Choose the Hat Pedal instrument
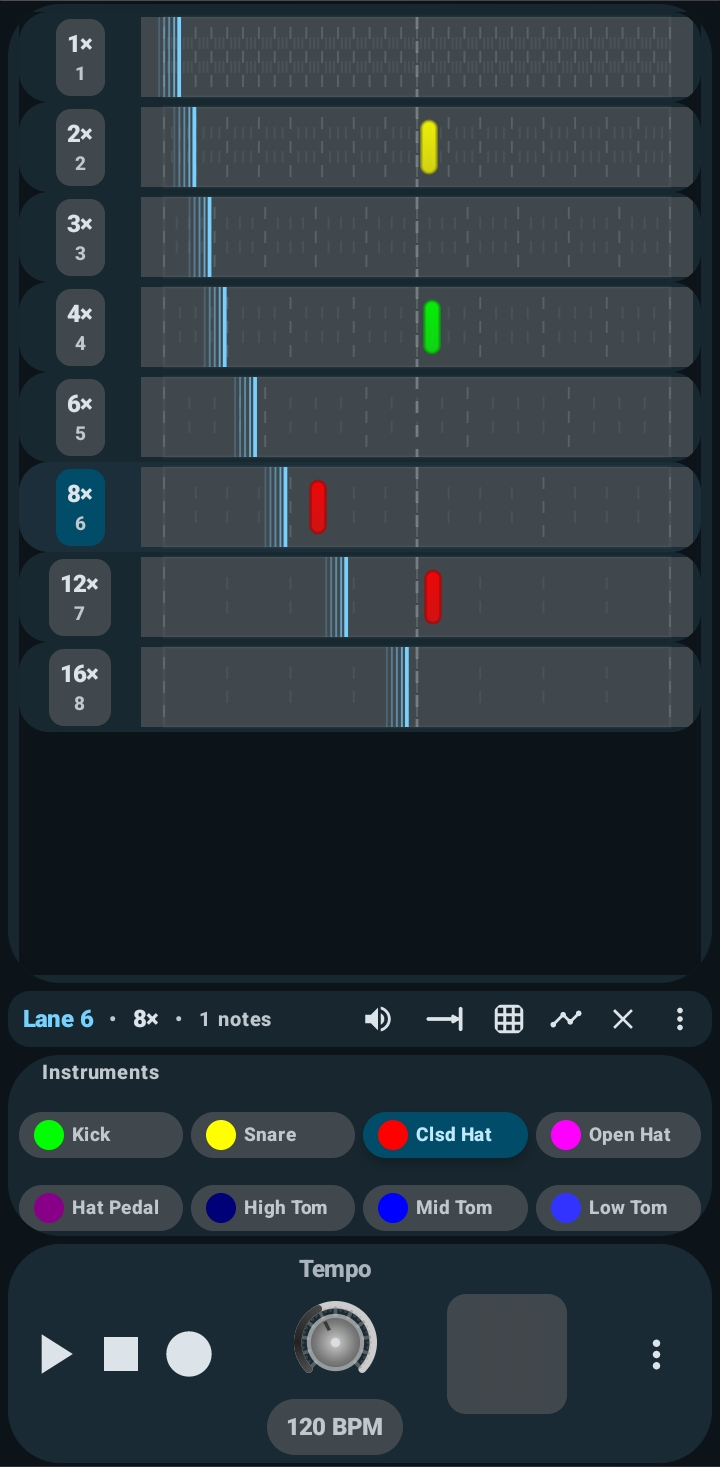The width and height of the screenshot is (720, 1467). coord(100,1208)
